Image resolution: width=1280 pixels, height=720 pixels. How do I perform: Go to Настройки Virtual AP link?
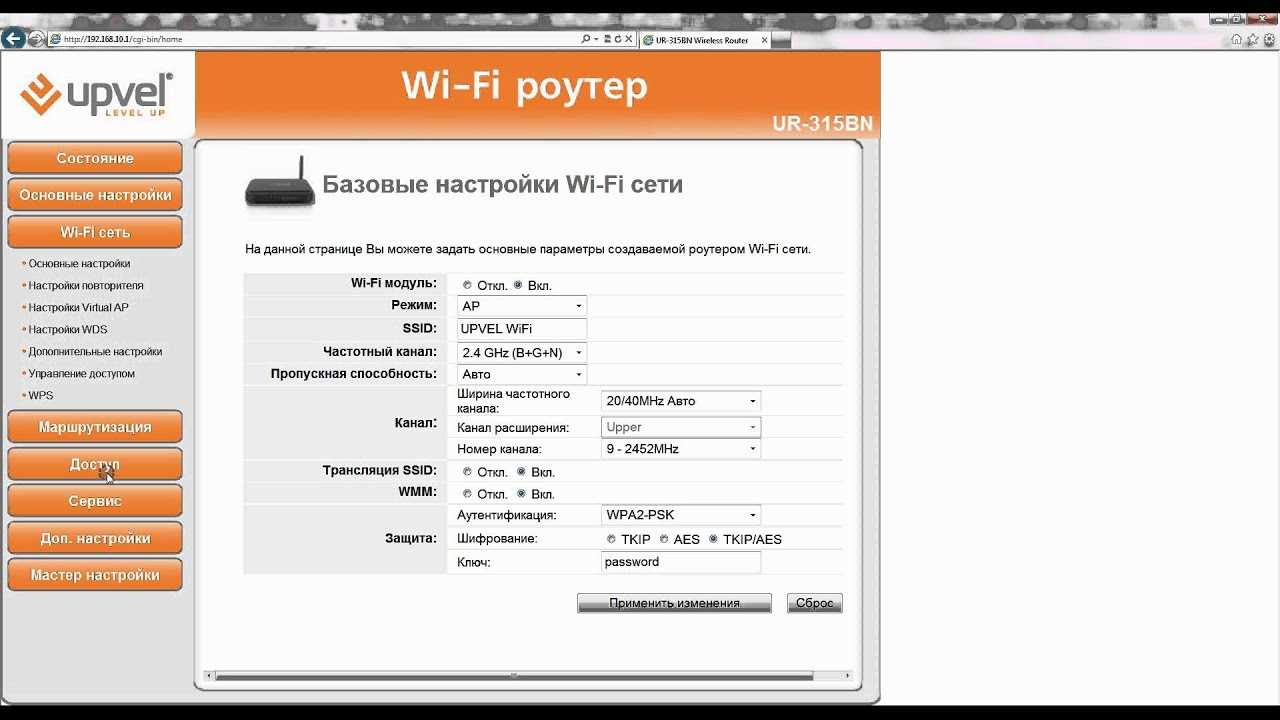[x=78, y=308]
